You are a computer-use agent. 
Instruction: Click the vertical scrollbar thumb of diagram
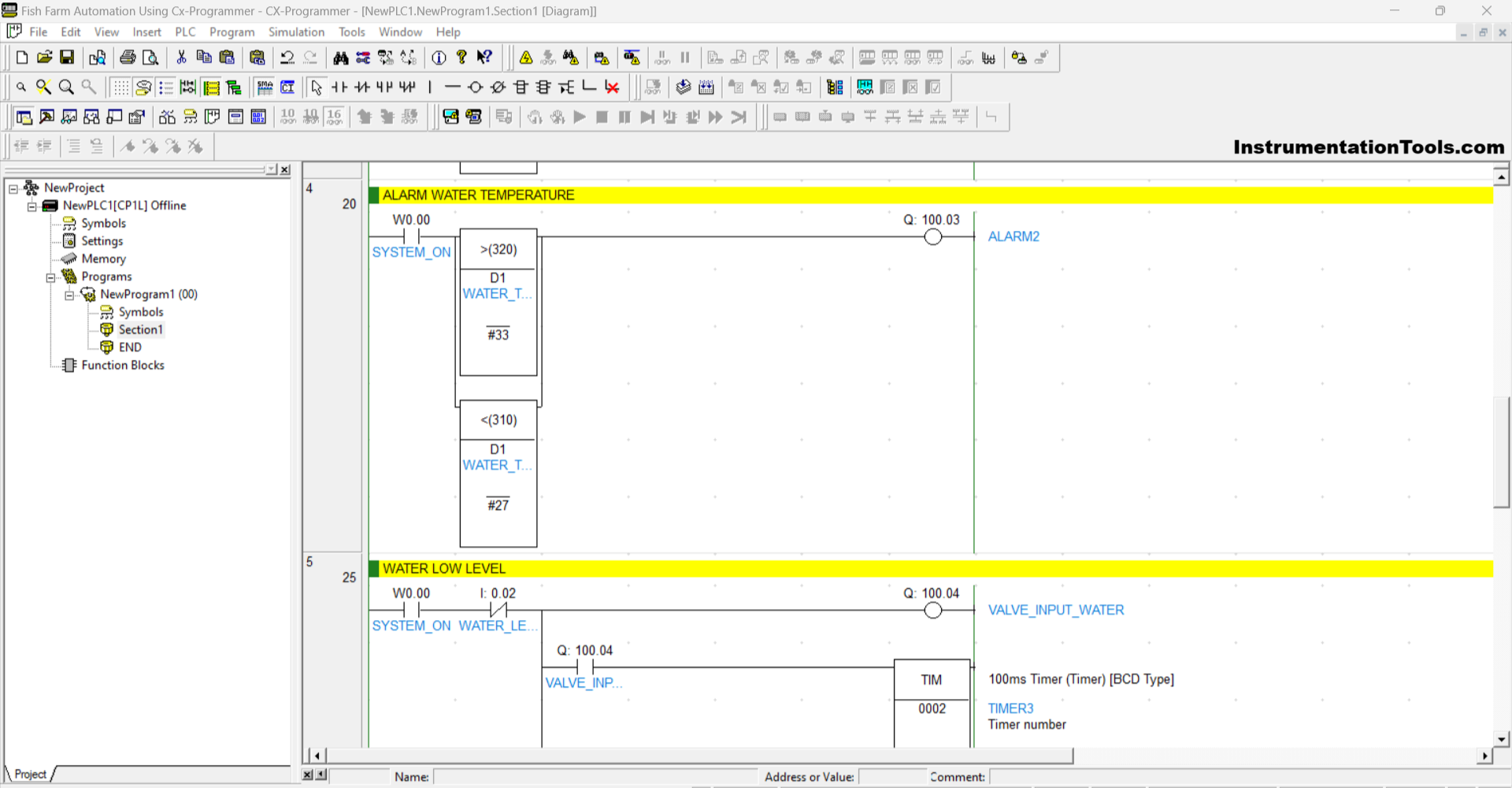pos(1502,452)
